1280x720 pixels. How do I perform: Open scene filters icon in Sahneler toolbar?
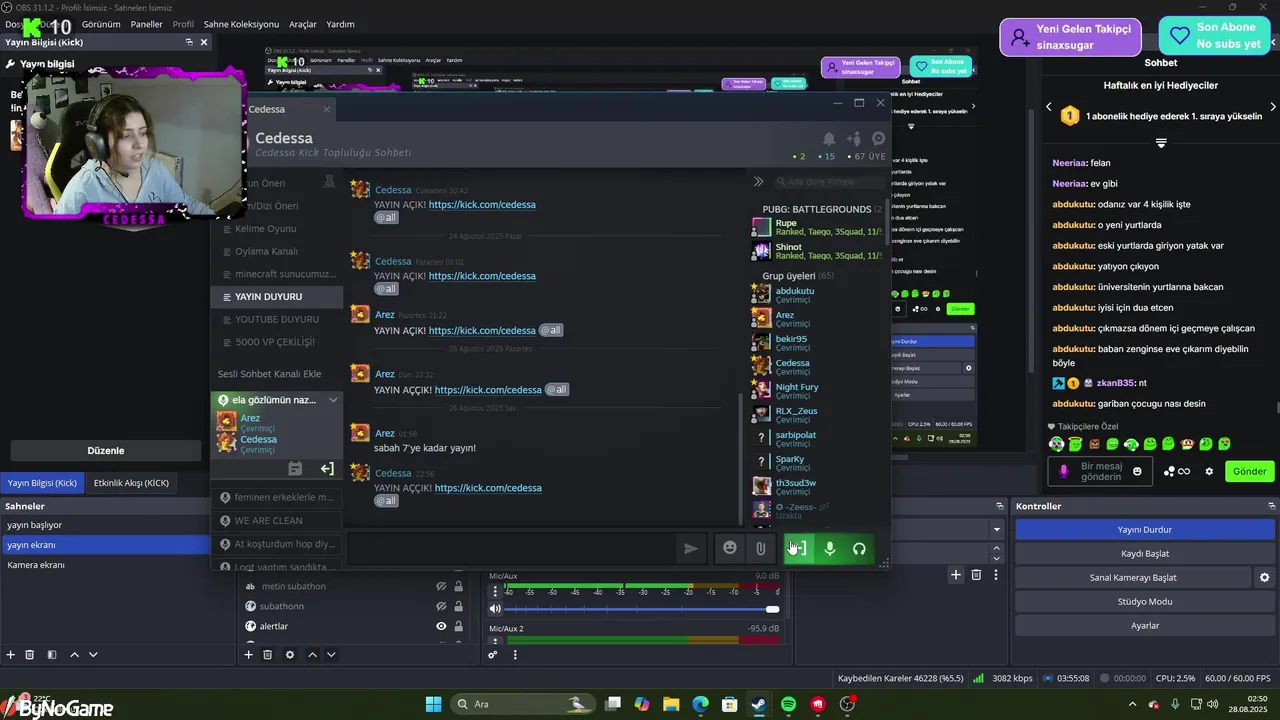tap(52, 655)
